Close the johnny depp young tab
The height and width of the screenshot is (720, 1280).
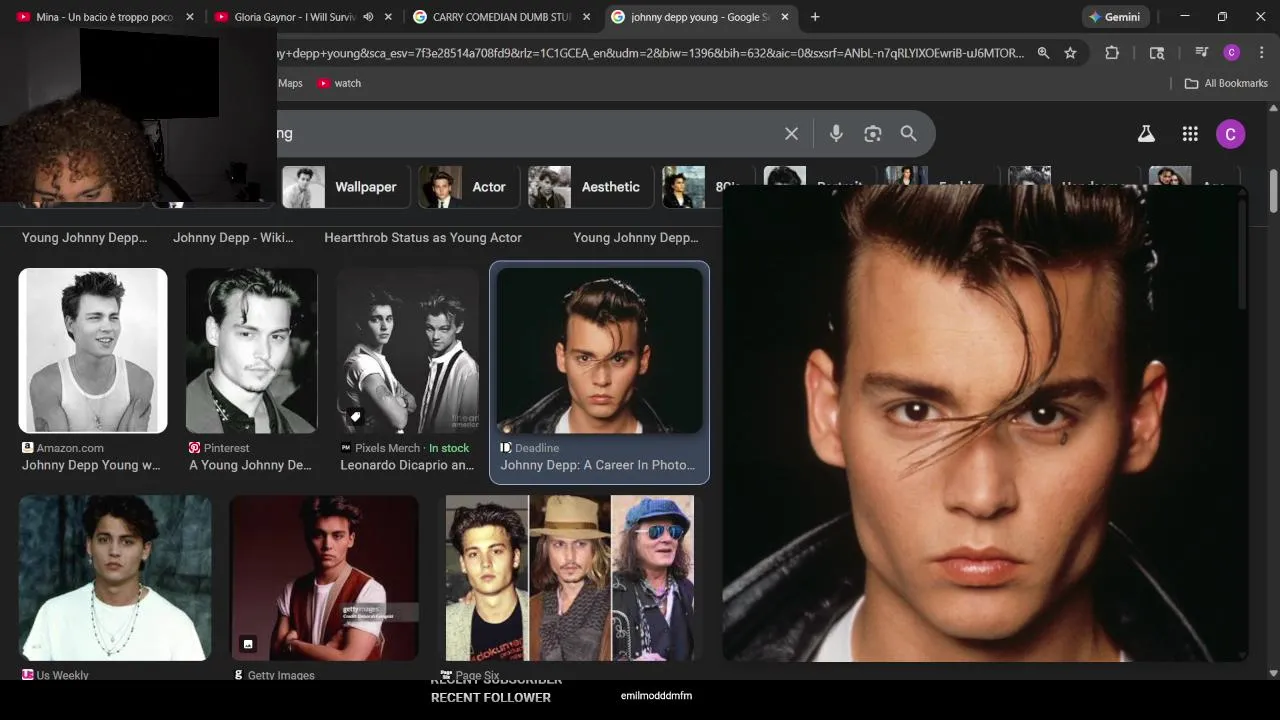click(x=785, y=17)
